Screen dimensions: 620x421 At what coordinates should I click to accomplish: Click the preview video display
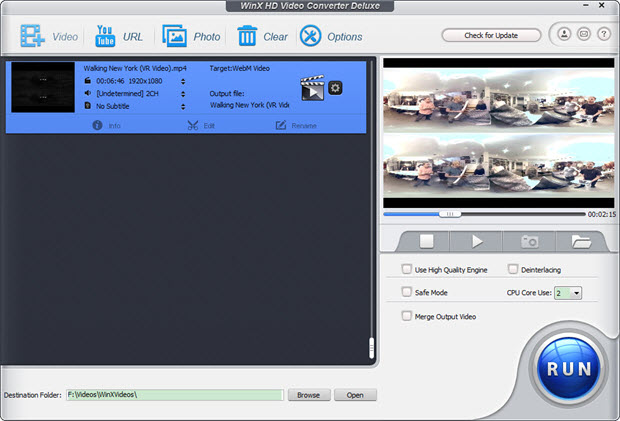pos(499,133)
